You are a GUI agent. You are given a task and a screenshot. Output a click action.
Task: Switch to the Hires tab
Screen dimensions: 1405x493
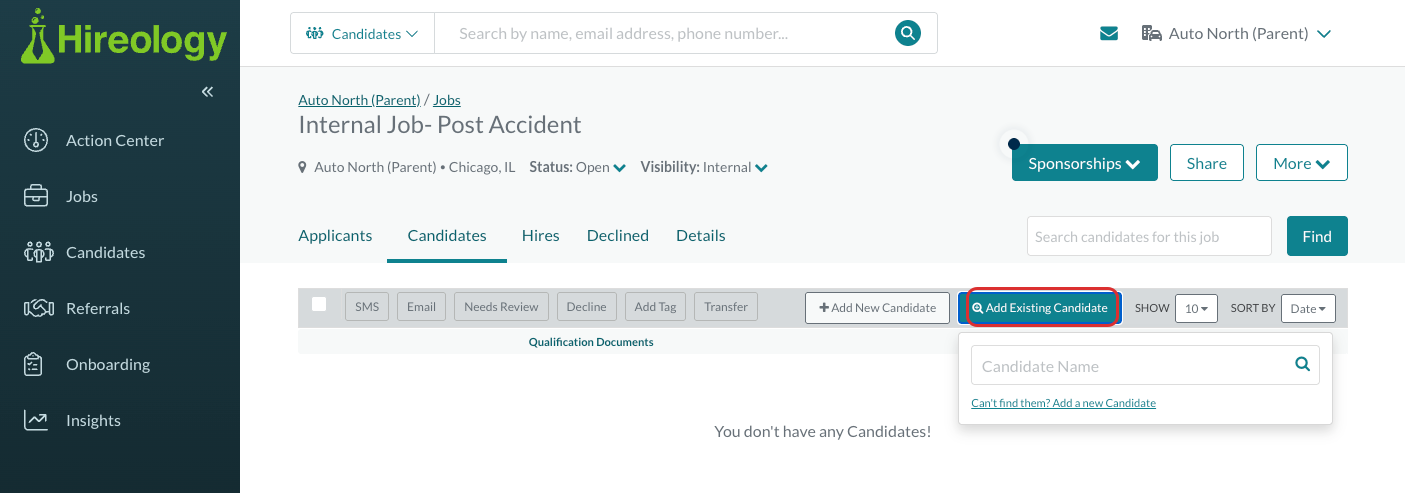(540, 236)
